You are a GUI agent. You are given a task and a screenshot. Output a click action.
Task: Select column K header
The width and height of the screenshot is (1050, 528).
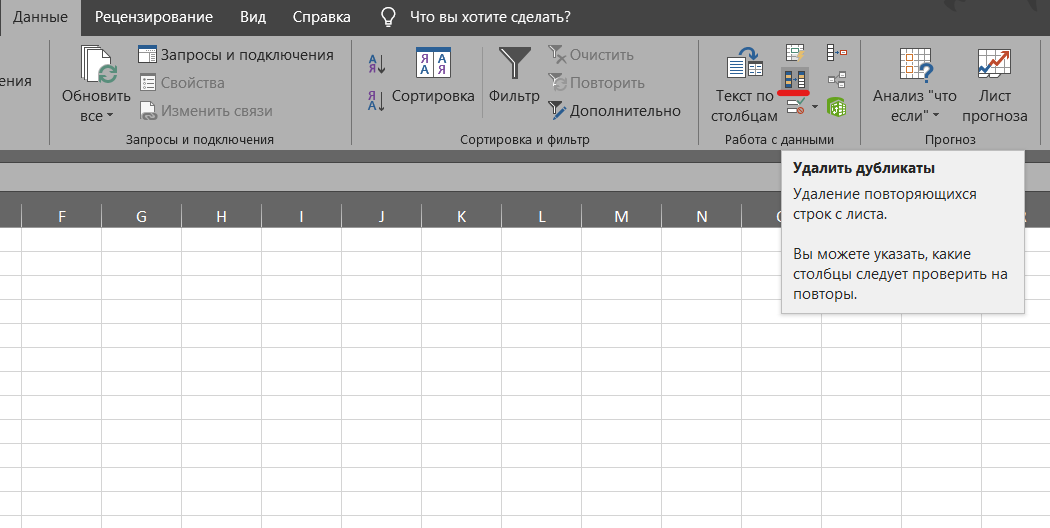[x=461, y=216]
